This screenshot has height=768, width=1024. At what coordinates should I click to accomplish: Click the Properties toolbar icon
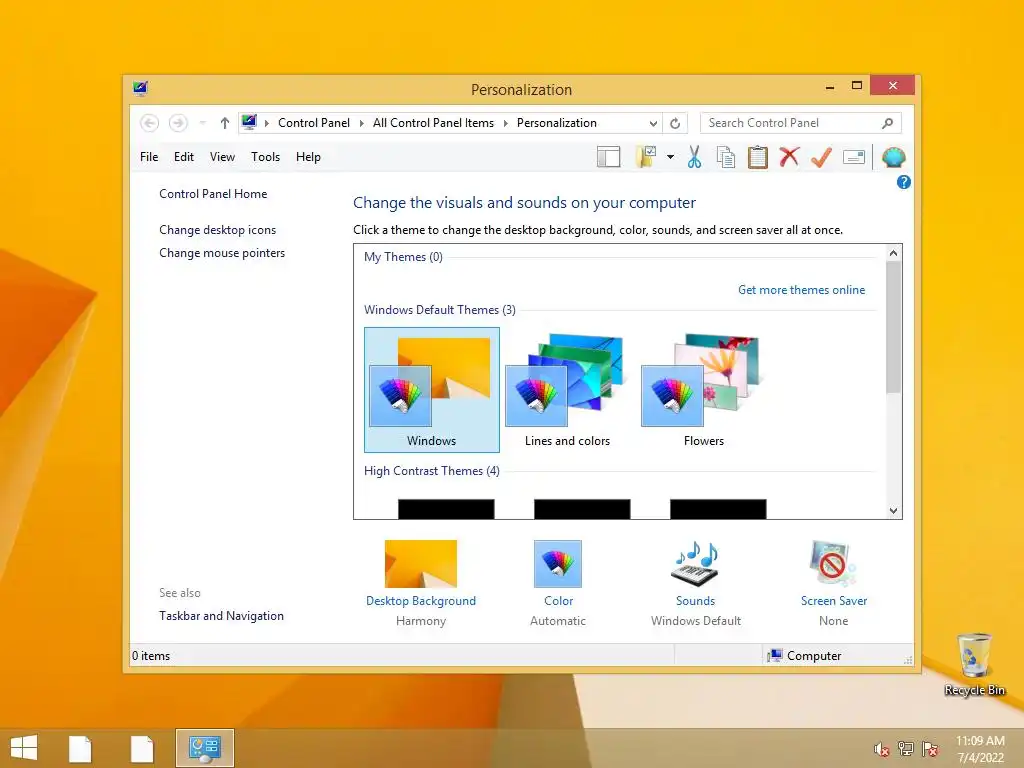[854, 157]
